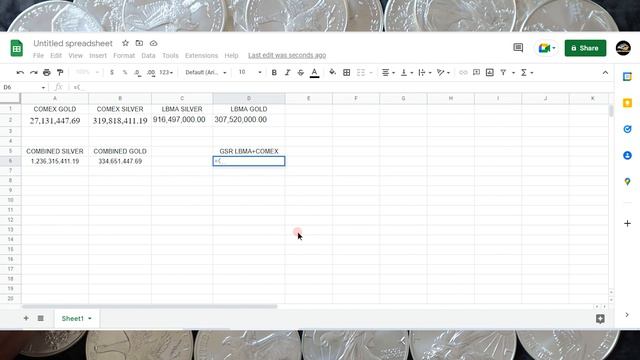This screenshot has height=360, width=640.
Task: Open the Tools menu
Action: (x=170, y=56)
